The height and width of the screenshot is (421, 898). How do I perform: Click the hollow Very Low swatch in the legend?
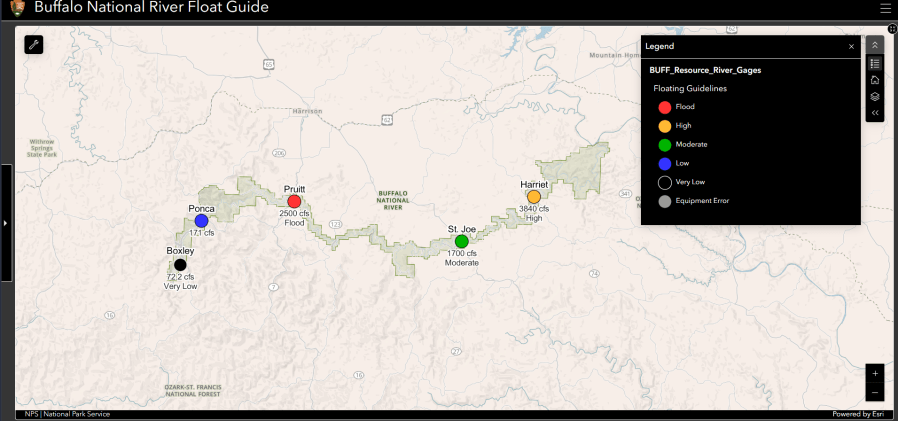[665, 183]
